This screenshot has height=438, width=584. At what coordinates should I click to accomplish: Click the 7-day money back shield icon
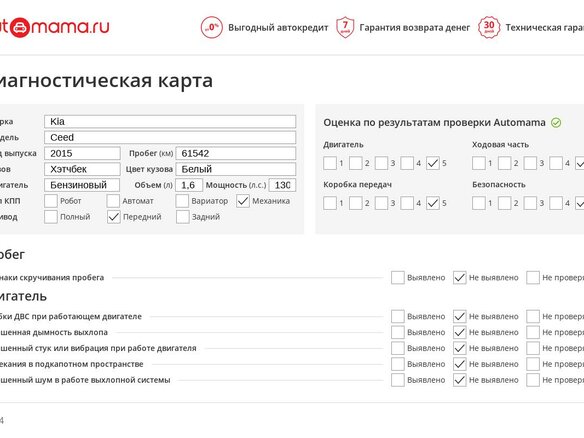pyautogui.click(x=345, y=27)
